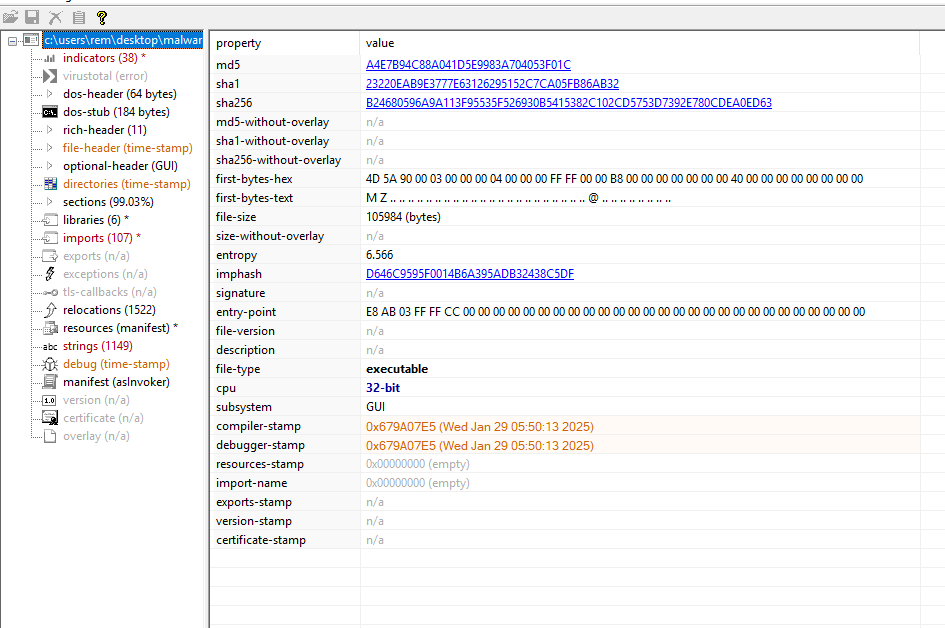This screenshot has width=945, height=628.
Task: Collapse the root file tree node
Action: pyautogui.click(x=12, y=40)
